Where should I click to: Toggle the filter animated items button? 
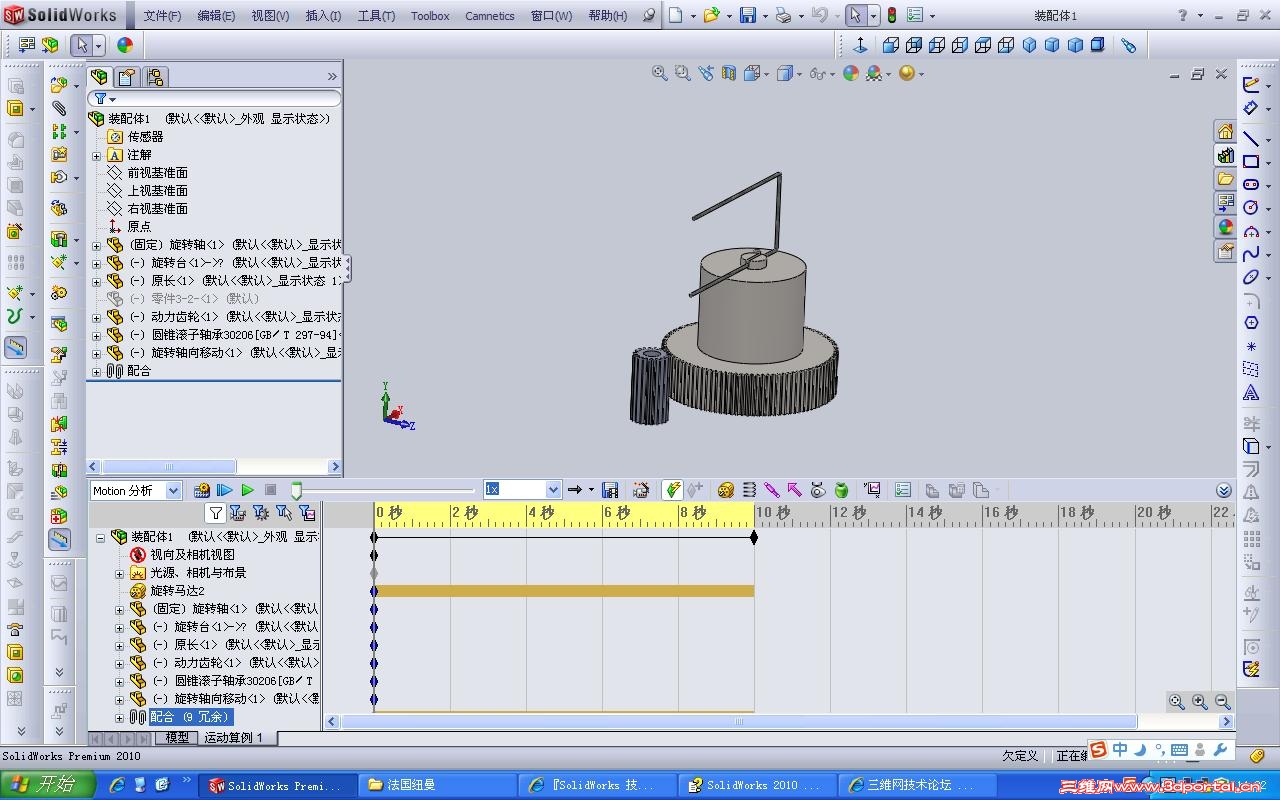point(238,513)
